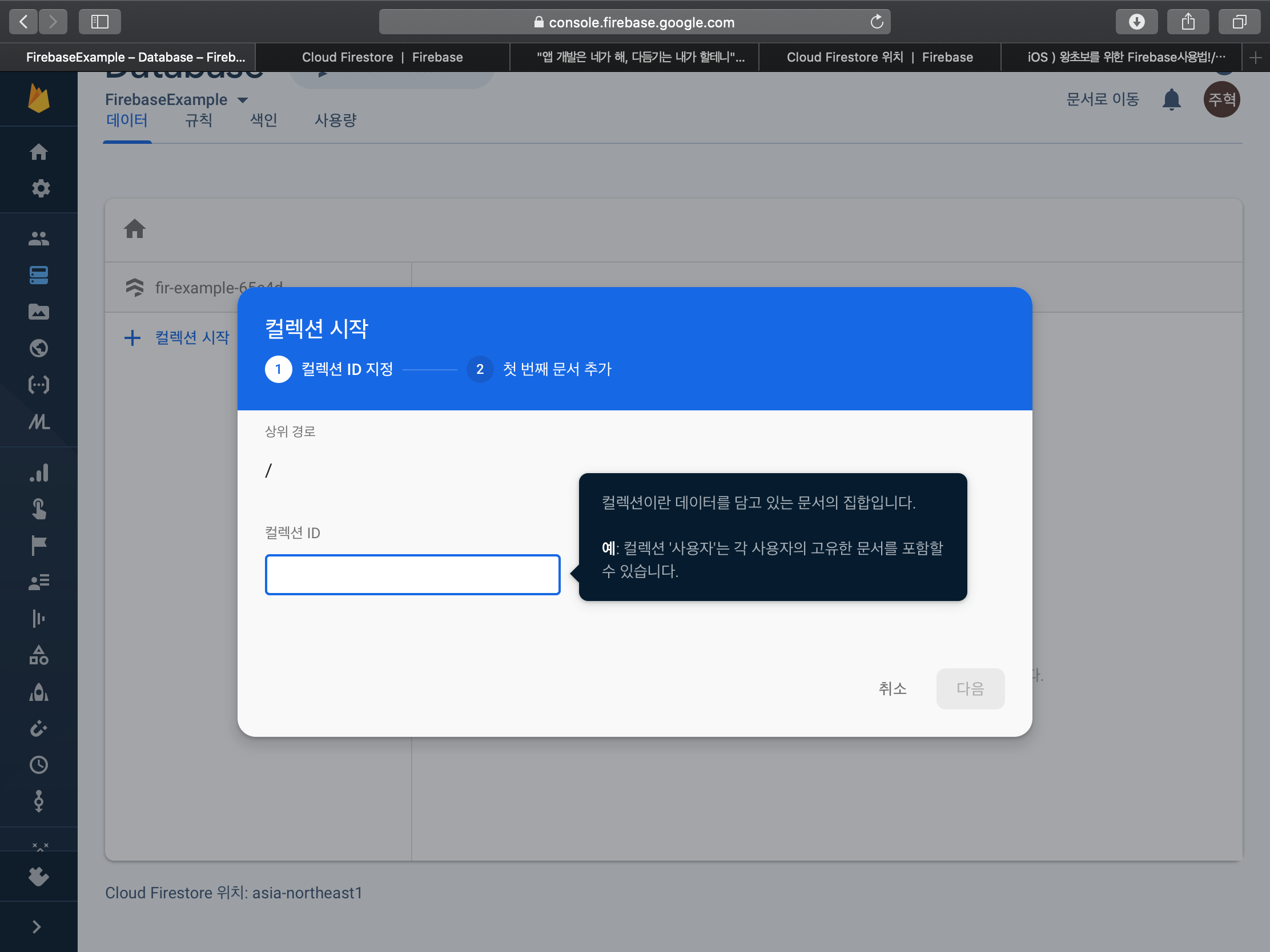Click the 문서로 이동 link
This screenshot has height=952, width=1270.
(1102, 99)
